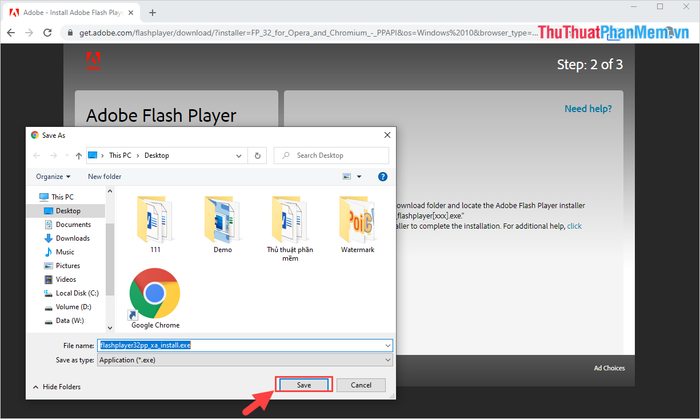The image size is (700, 419).
Task: Close the Save As dialog
Action: pyautogui.click(x=387, y=135)
